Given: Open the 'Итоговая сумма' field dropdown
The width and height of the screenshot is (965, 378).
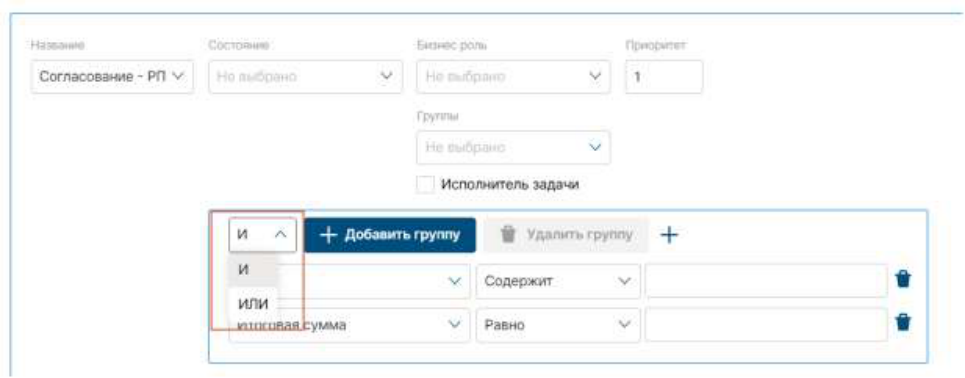Looking at the screenshot, I should [350, 325].
